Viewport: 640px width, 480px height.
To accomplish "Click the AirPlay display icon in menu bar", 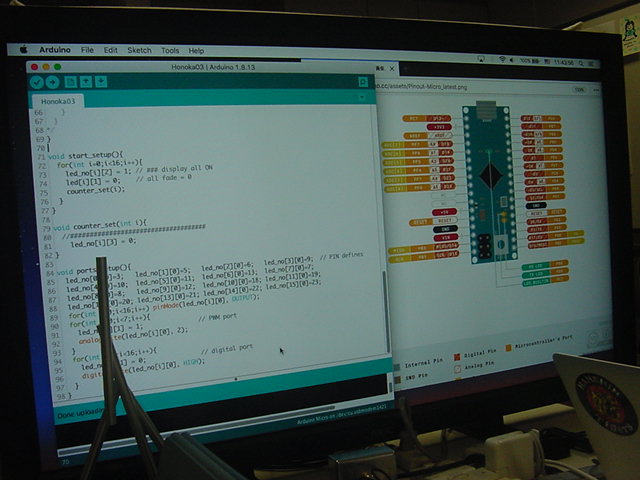I will tap(482, 59).
